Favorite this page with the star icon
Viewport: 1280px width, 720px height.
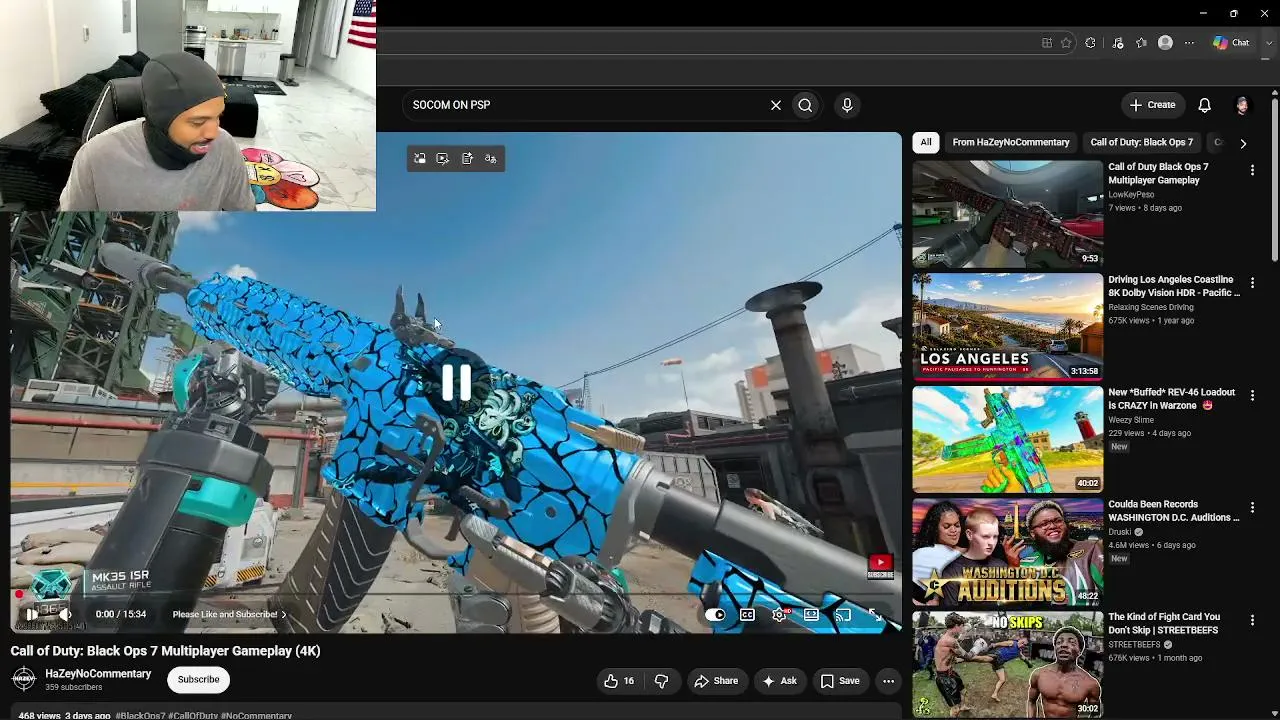click(x=1066, y=43)
